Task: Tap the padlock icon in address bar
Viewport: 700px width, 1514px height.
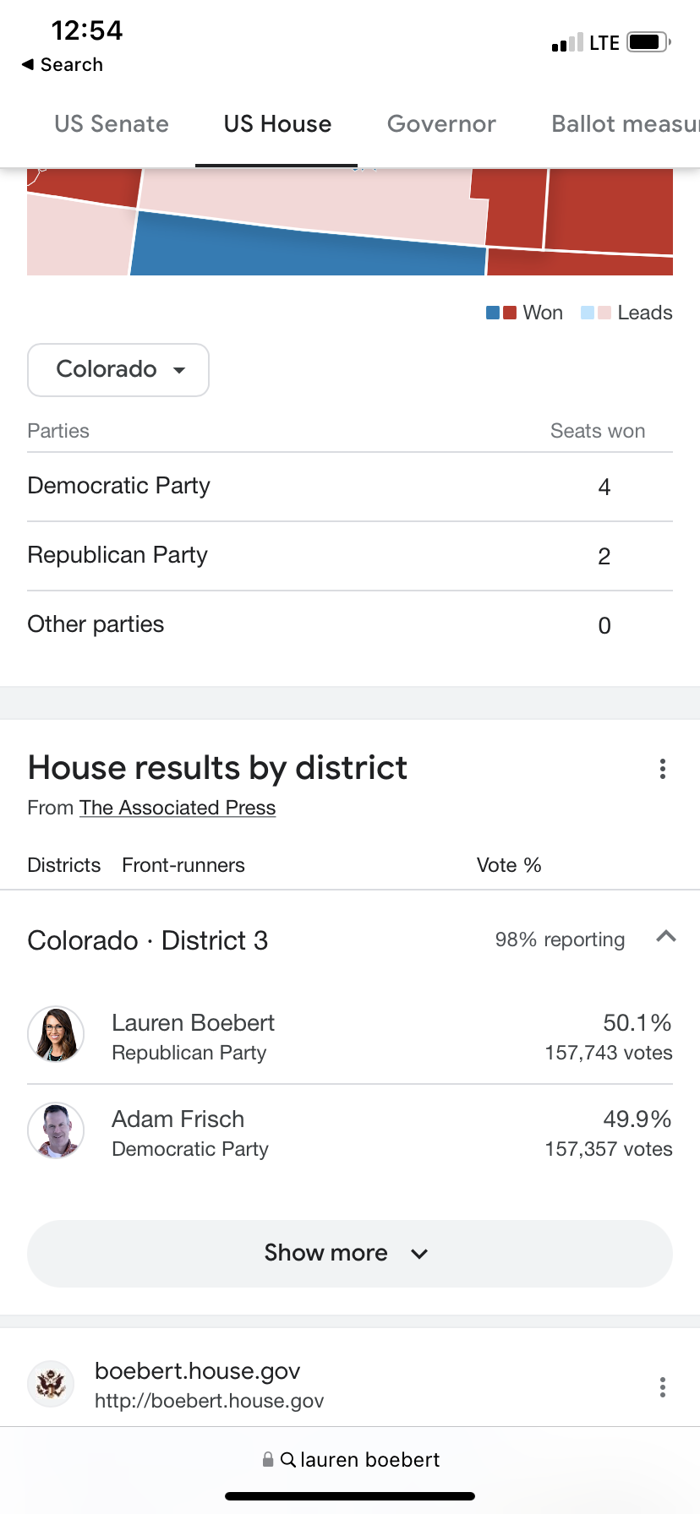Action: point(268,1460)
